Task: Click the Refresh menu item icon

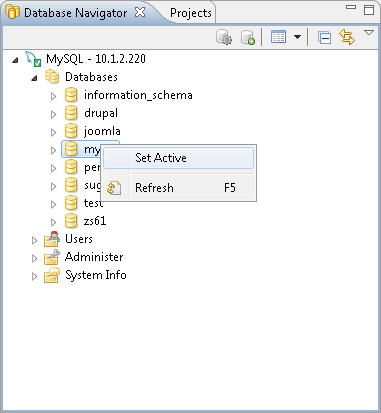Action: click(114, 188)
